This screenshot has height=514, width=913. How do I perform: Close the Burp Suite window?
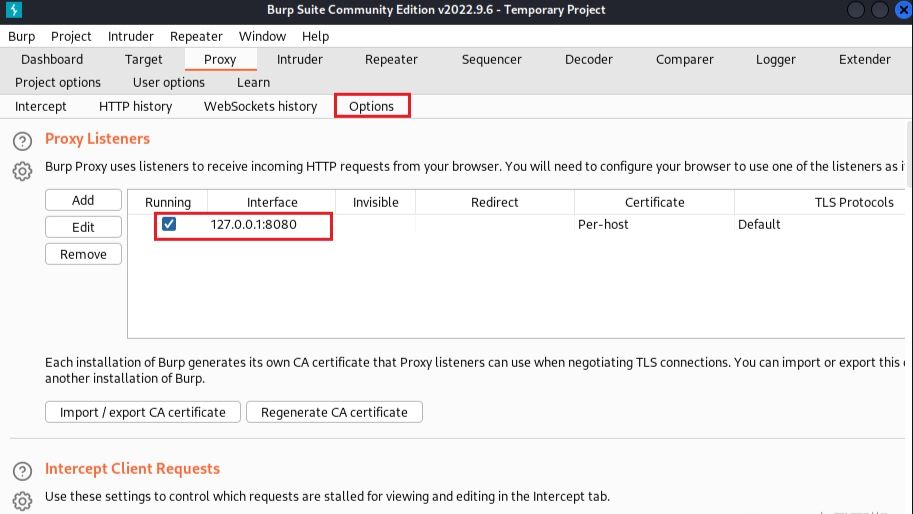(x=903, y=10)
